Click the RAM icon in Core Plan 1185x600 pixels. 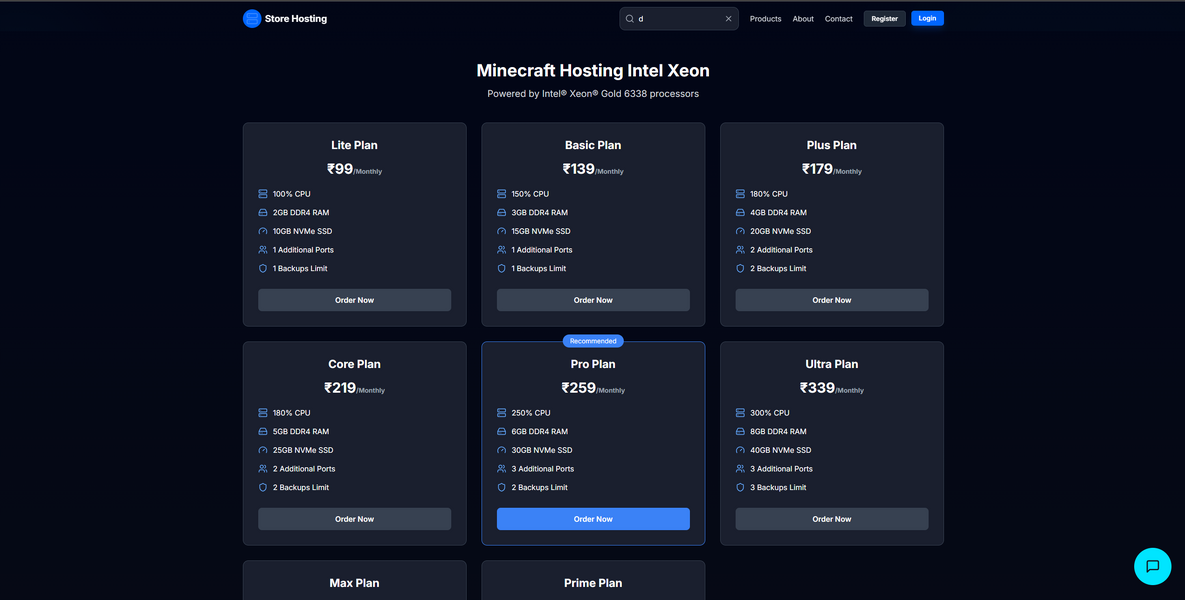[263, 431]
